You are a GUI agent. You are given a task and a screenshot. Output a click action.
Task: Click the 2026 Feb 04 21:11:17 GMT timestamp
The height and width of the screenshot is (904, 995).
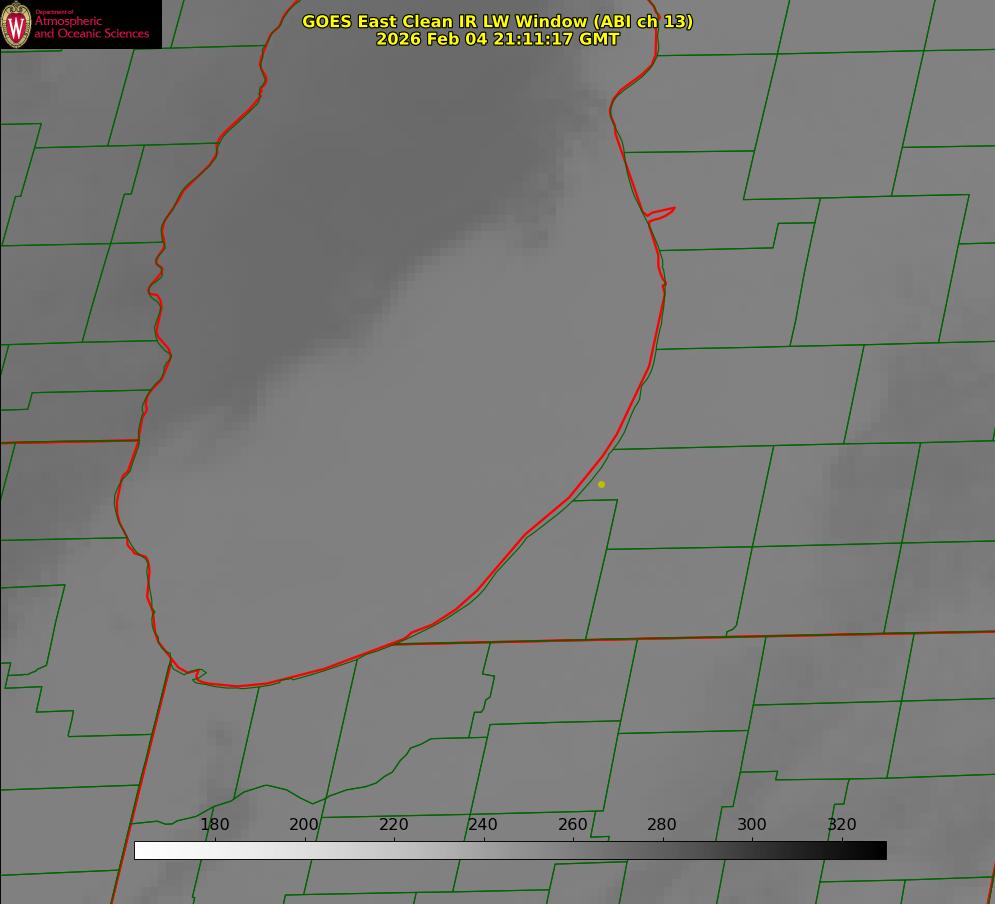pyautogui.click(x=498, y=39)
